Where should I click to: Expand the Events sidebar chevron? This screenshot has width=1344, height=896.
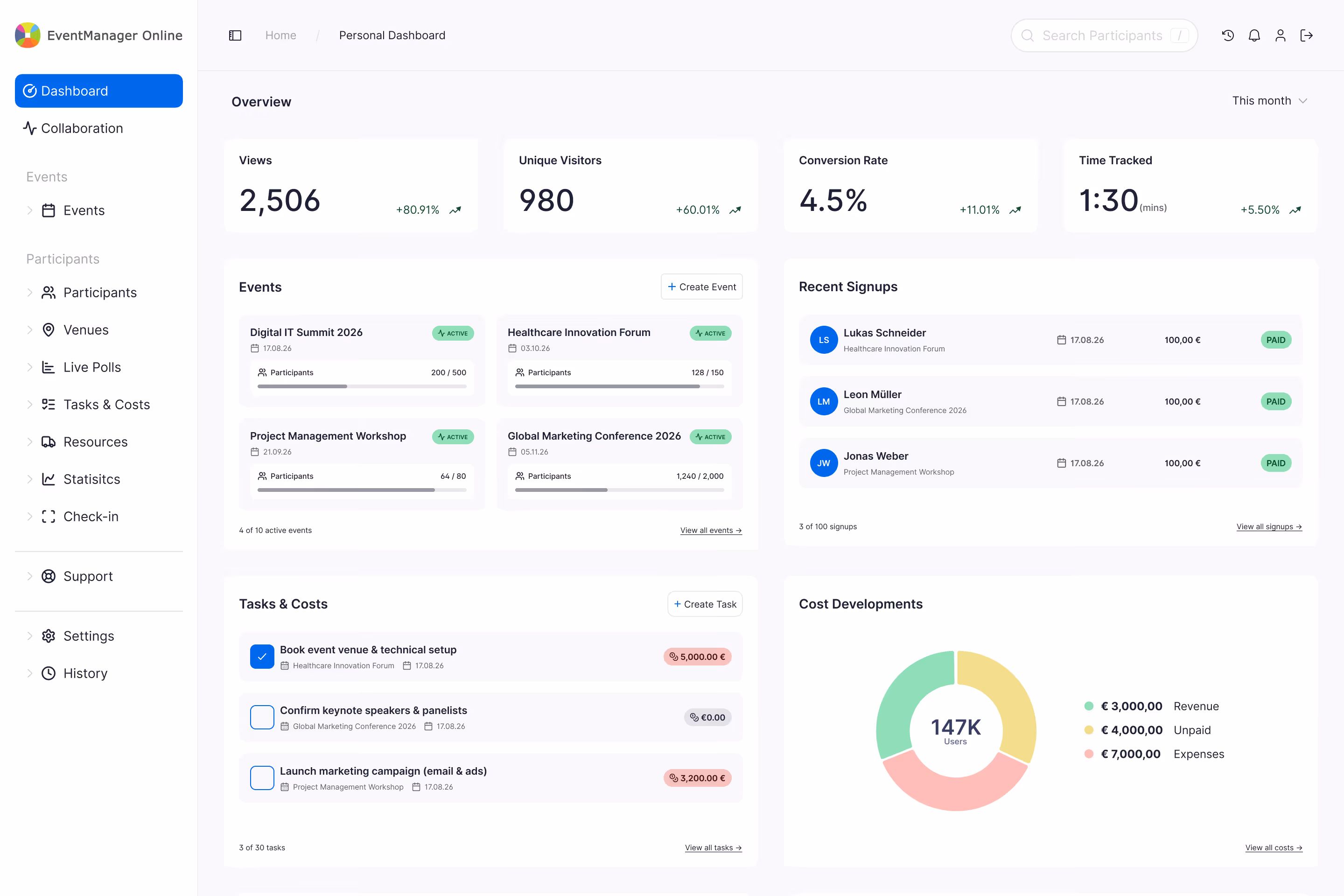30,210
